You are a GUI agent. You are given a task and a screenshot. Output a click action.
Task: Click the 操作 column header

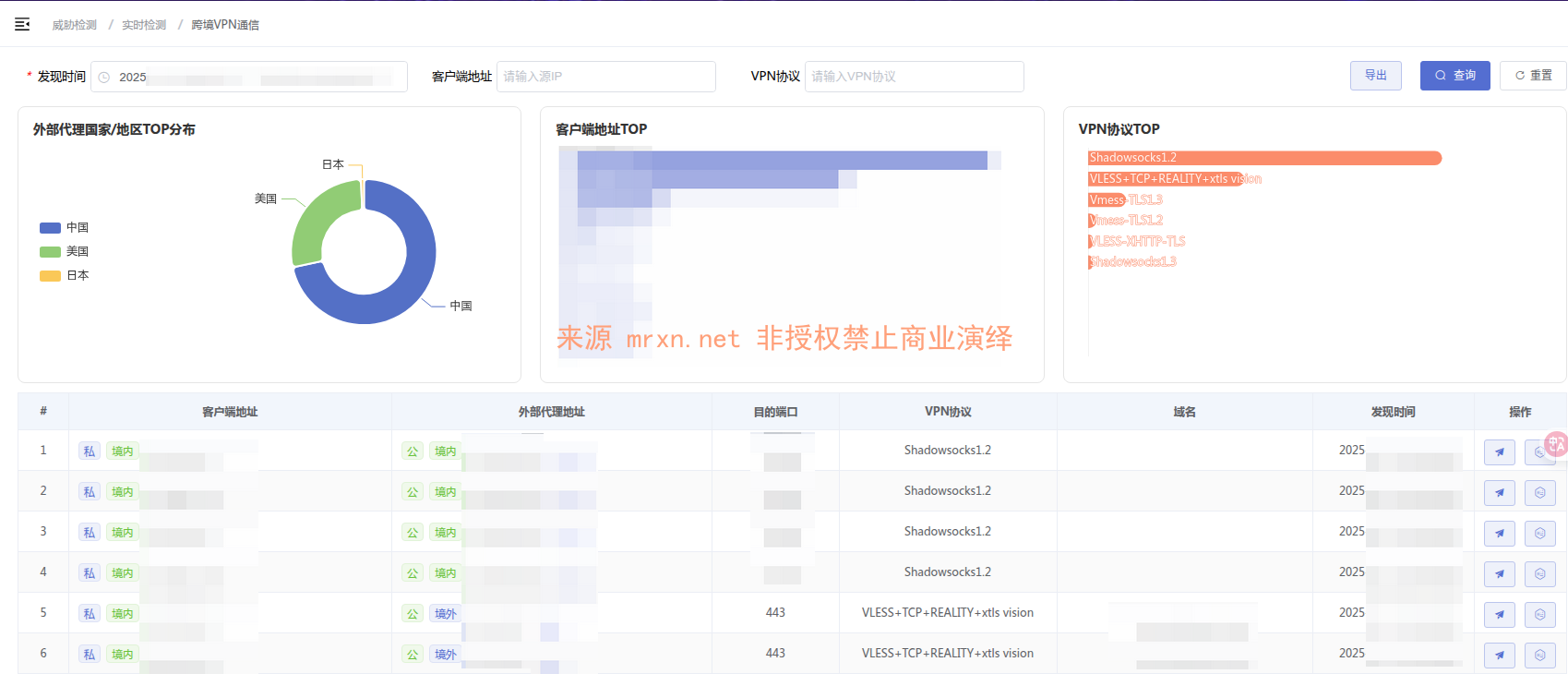pos(1520,412)
